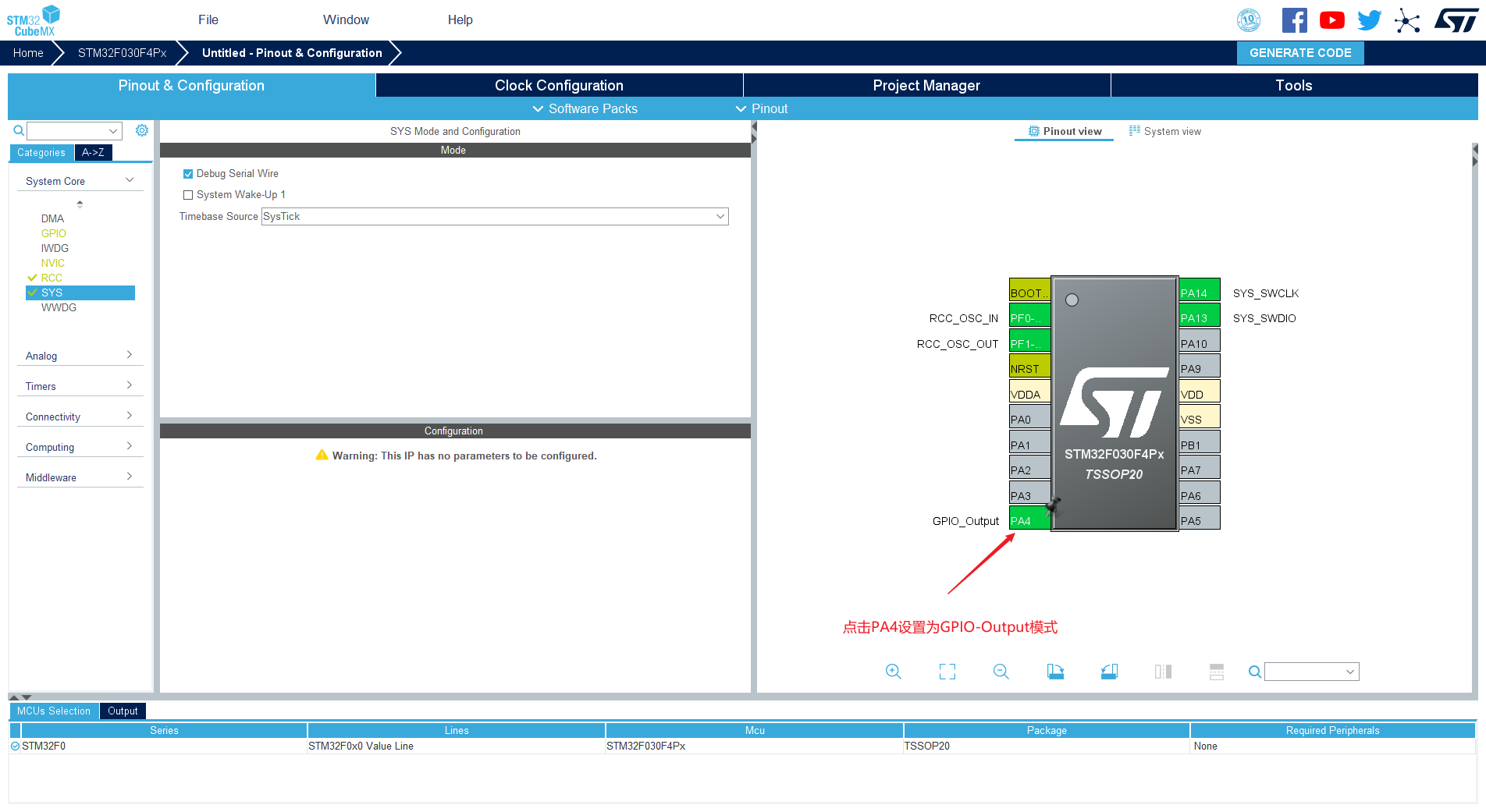Click the NRST pin on the chip

tap(1029, 367)
